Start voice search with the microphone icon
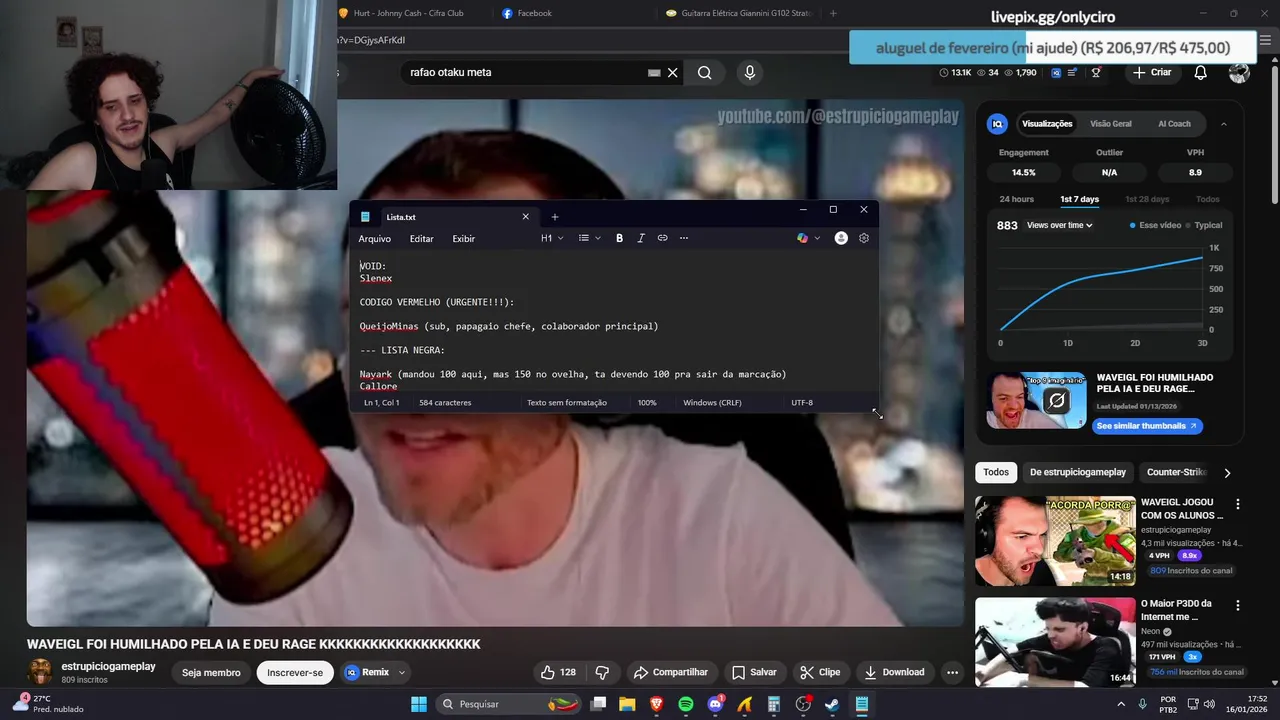 pos(750,72)
